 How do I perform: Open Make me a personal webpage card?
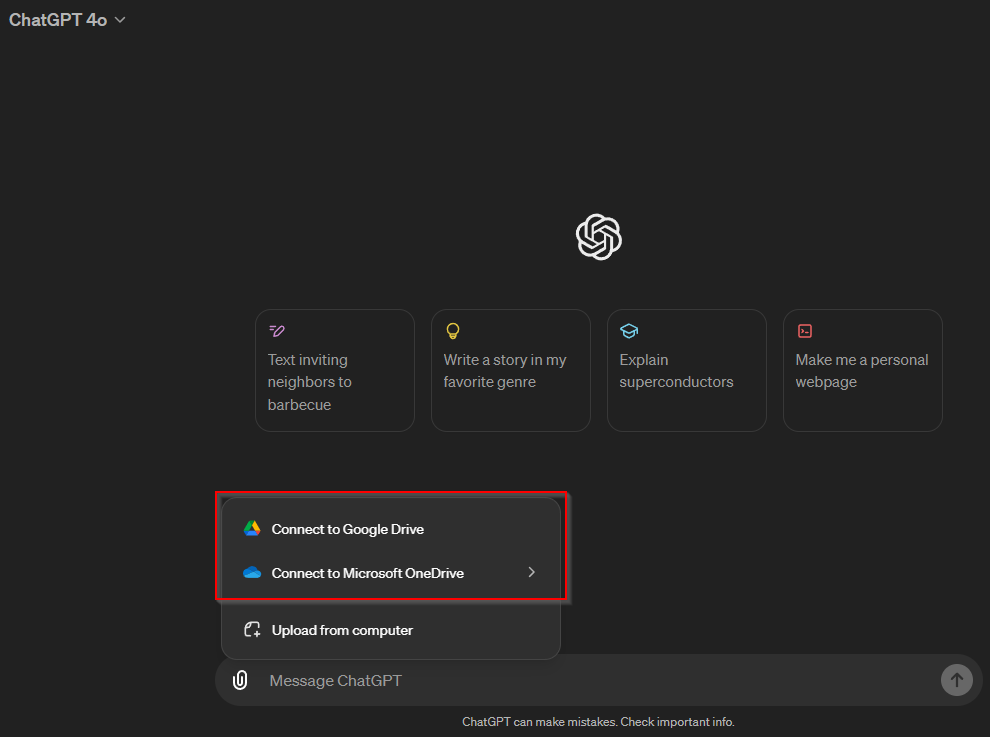pos(862,371)
